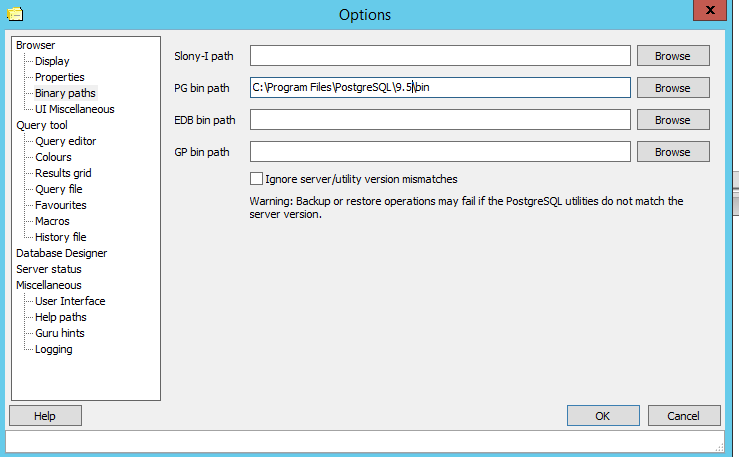739x457 pixels.
Task: Open Help for the Options dialog
Action: click(45, 416)
